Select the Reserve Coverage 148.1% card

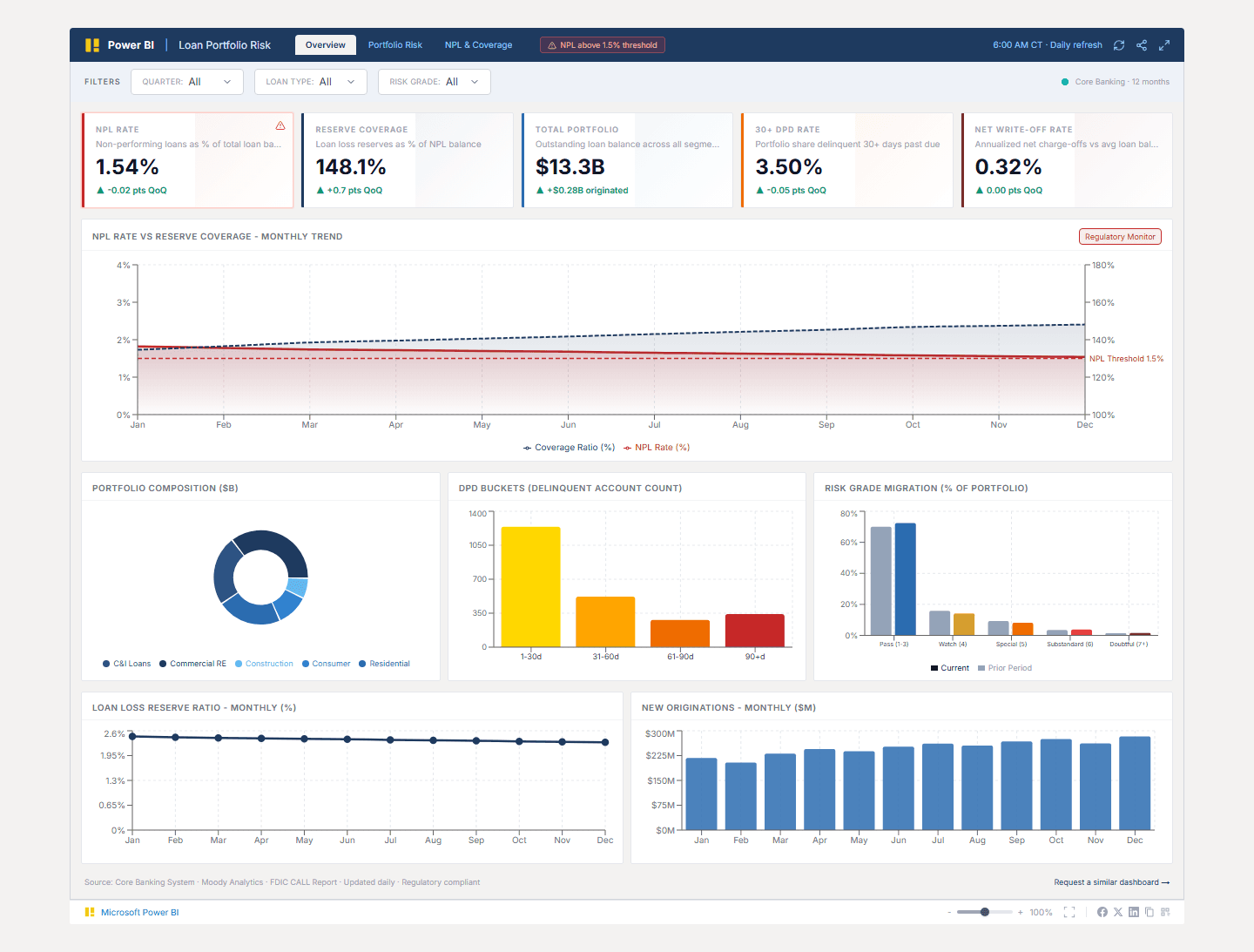(x=408, y=160)
